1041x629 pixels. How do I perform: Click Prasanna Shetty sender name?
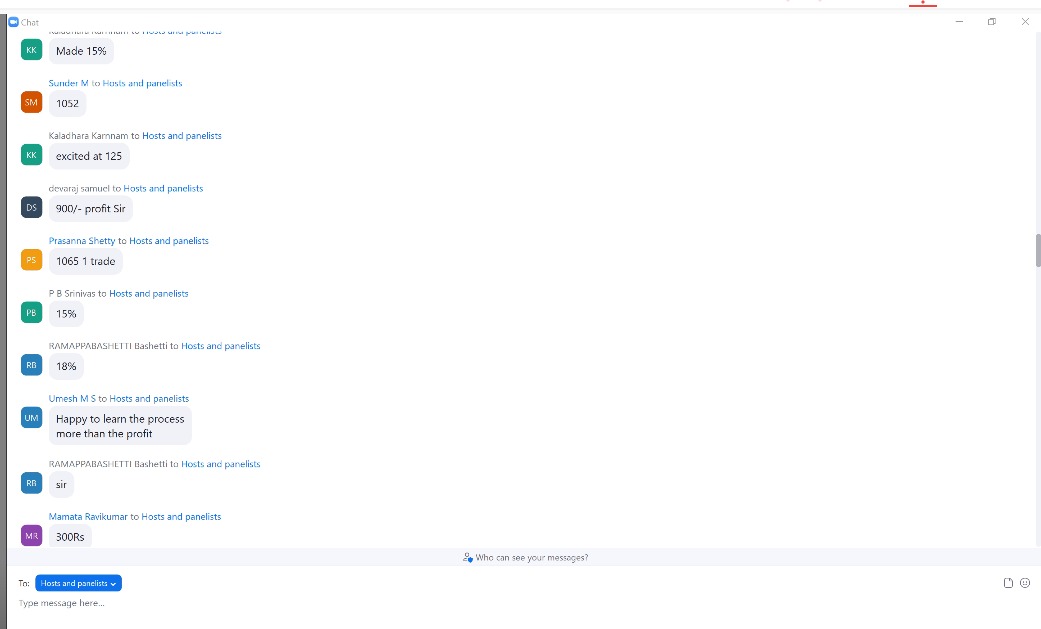[x=82, y=241]
